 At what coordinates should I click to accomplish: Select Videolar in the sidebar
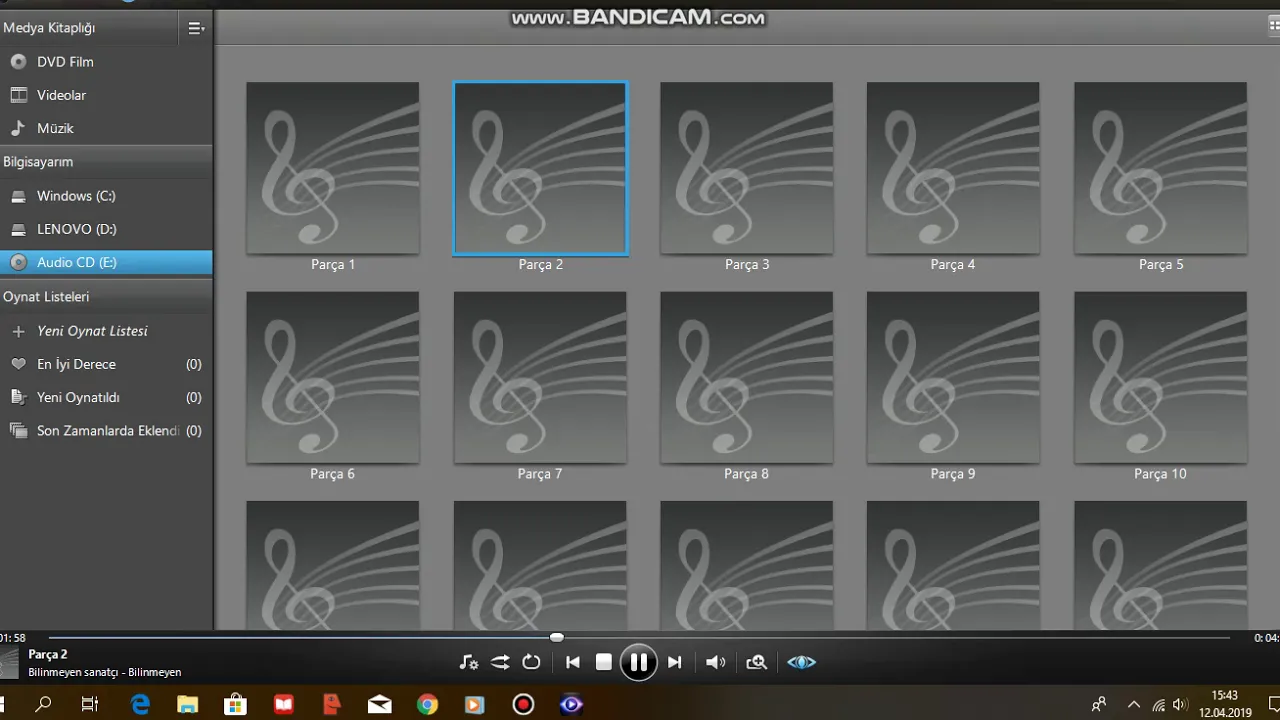(x=106, y=95)
